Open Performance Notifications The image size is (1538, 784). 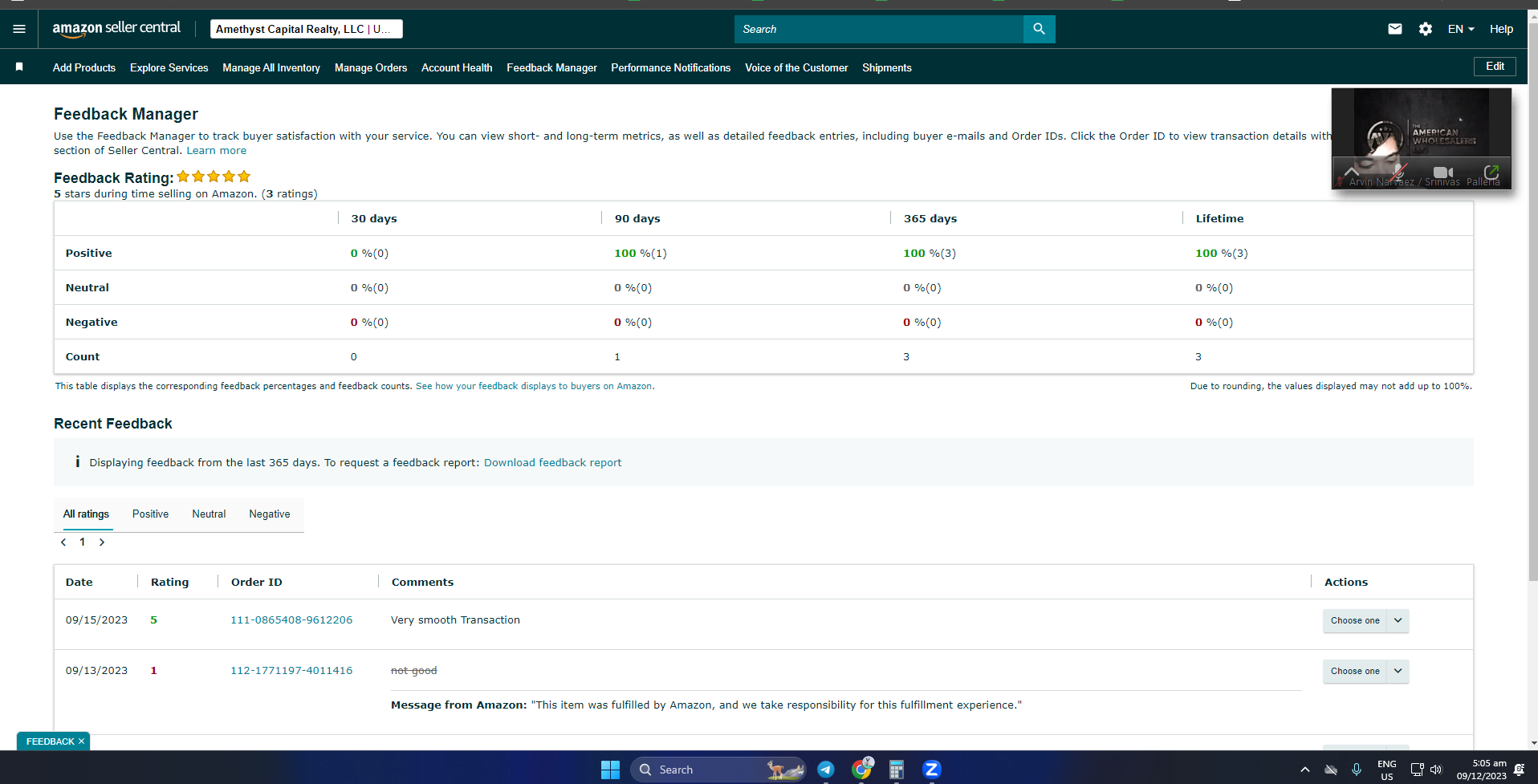point(671,67)
